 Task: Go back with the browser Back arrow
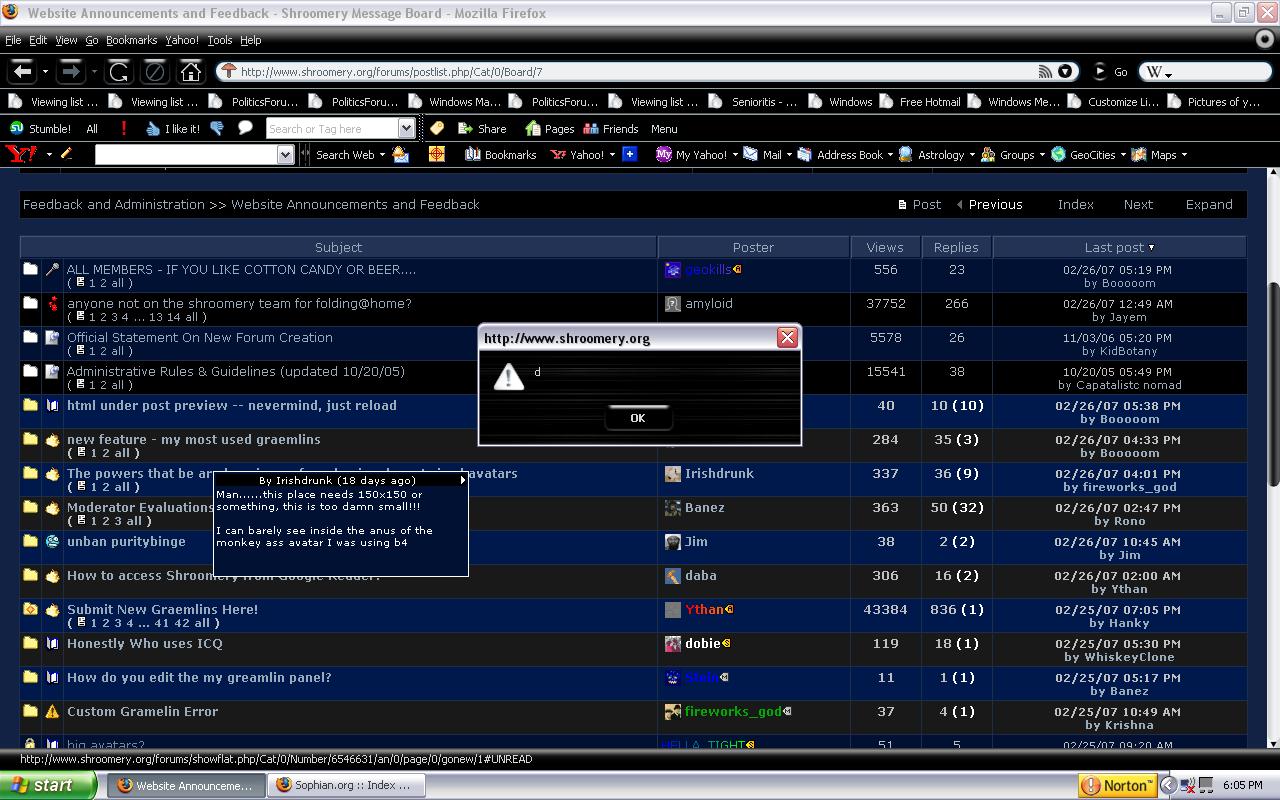tap(22, 72)
